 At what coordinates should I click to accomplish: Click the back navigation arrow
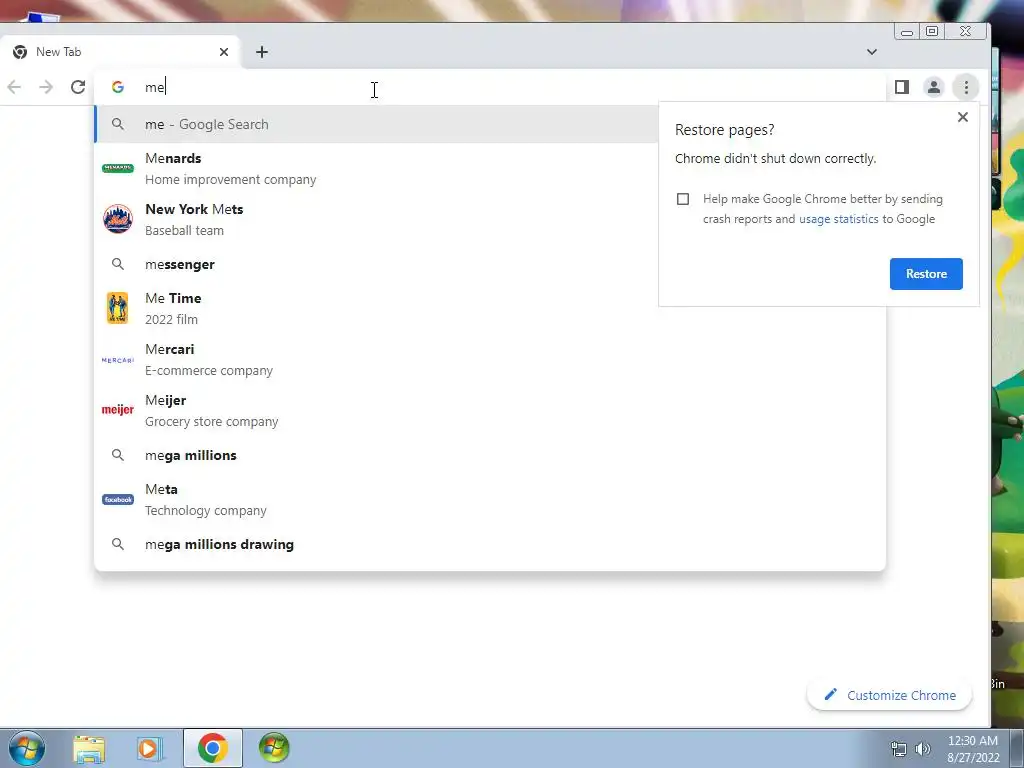click(14, 87)
